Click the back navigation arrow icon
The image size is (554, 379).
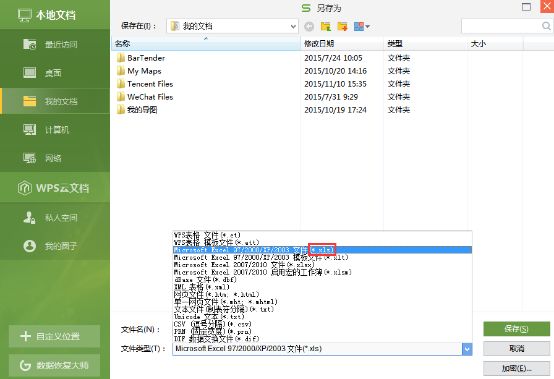point(309,26)
